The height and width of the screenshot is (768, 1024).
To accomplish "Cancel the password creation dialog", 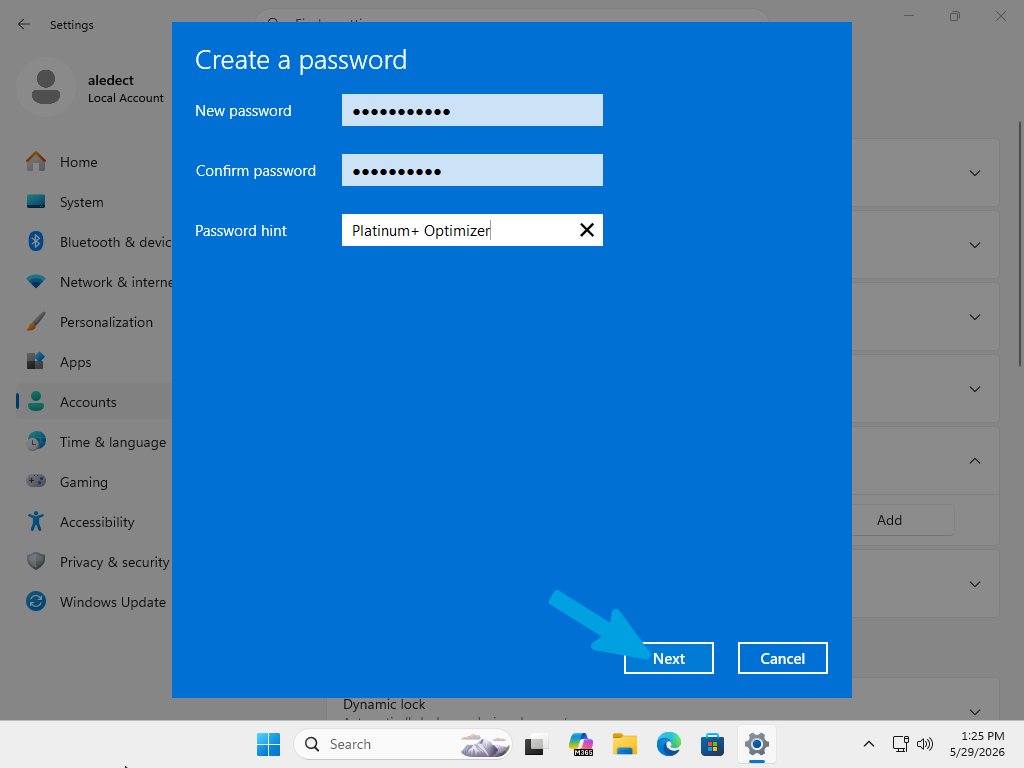I will tap(782, 658).
